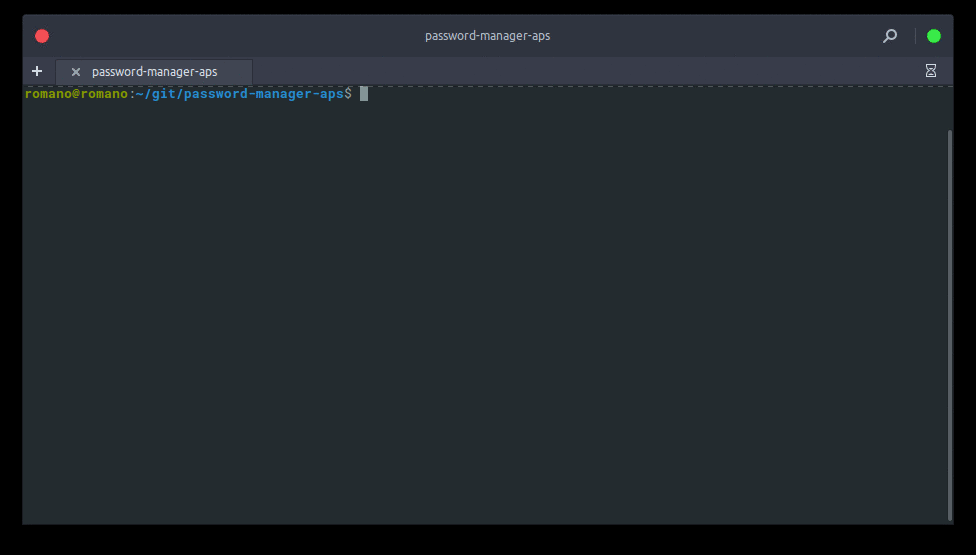Select the password-manager-aps tab

tap(154, 72)
